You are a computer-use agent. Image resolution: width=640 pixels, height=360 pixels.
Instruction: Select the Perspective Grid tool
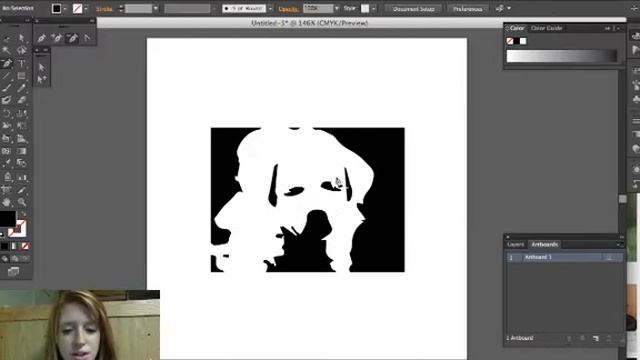22,138
